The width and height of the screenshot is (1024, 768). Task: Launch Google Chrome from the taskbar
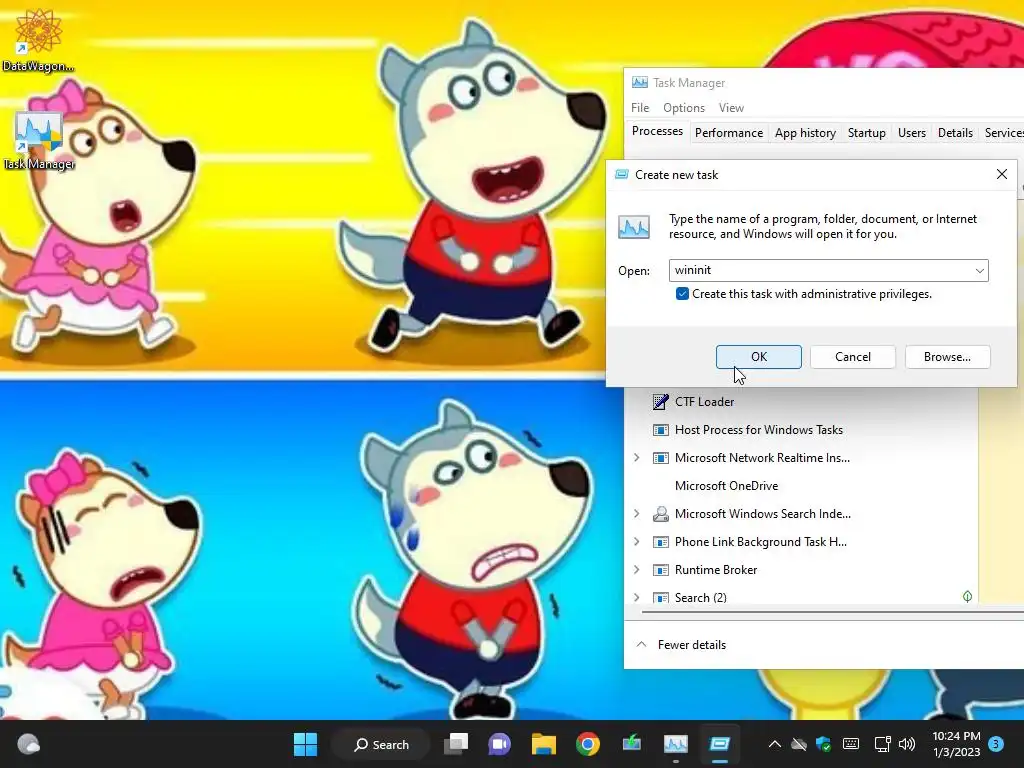[x=588, y=744]
